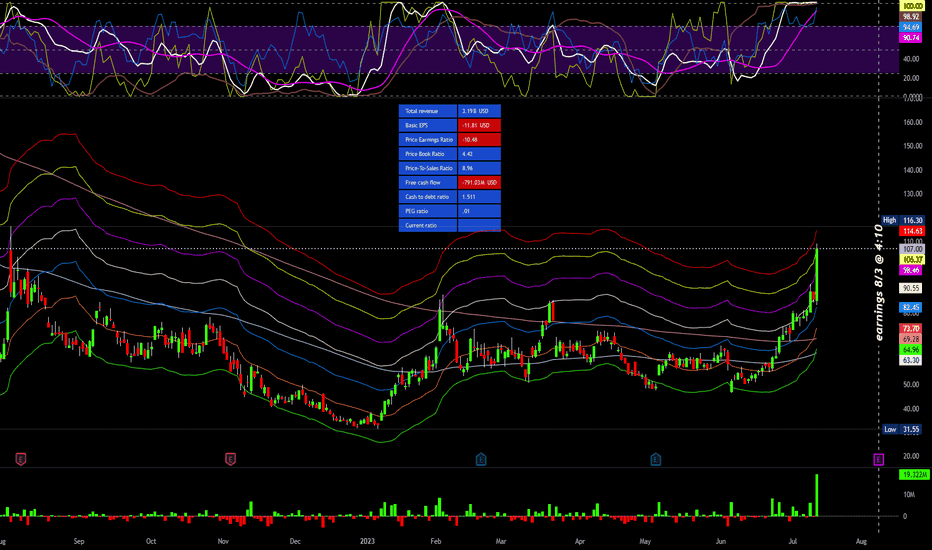Viewport: 932px width, 550px height.
Task: Select the Free cash flow label
Action: pos(428,183)
